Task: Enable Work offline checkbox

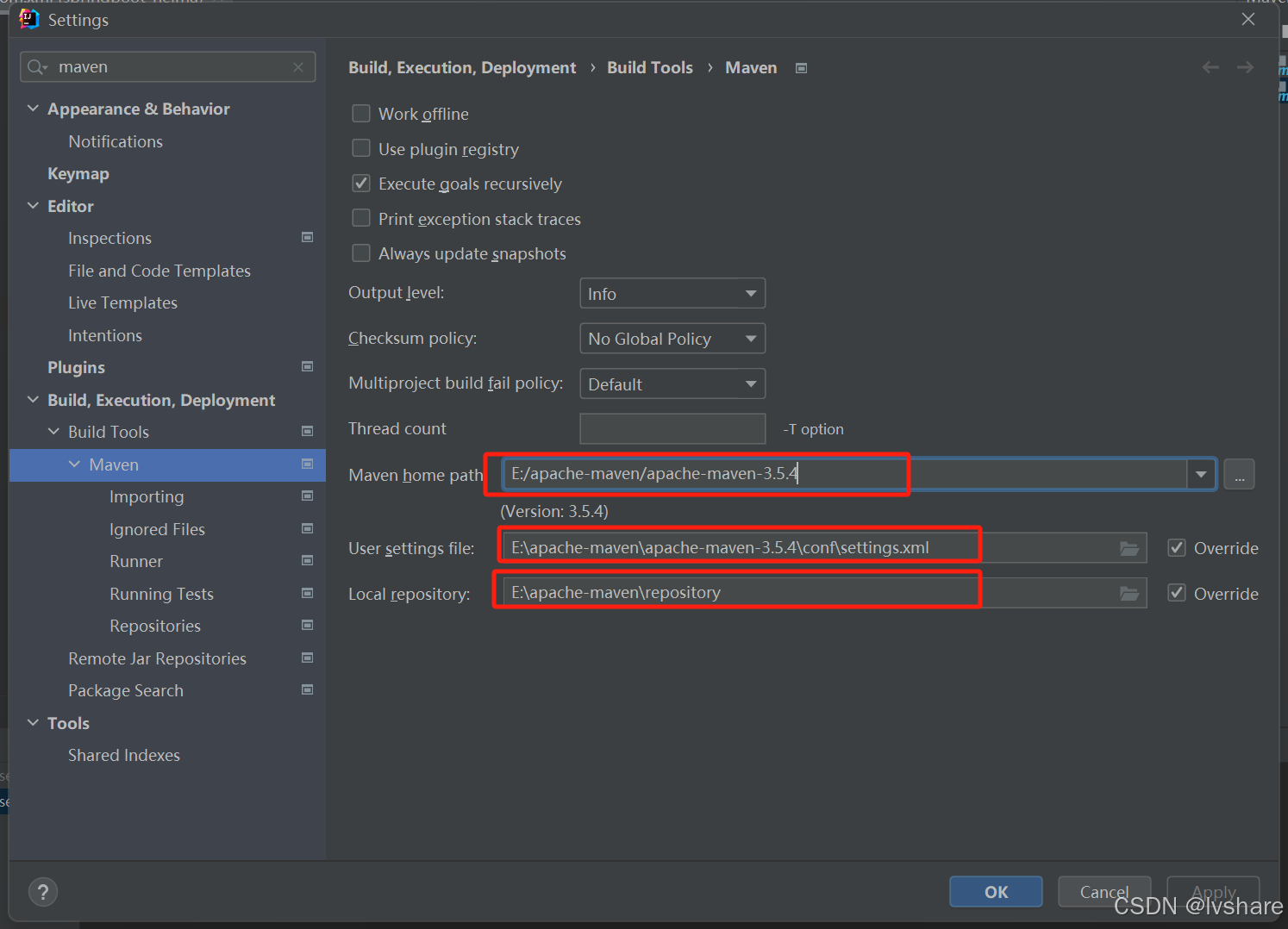Action: pyautogui.click(x=361, y=114)
